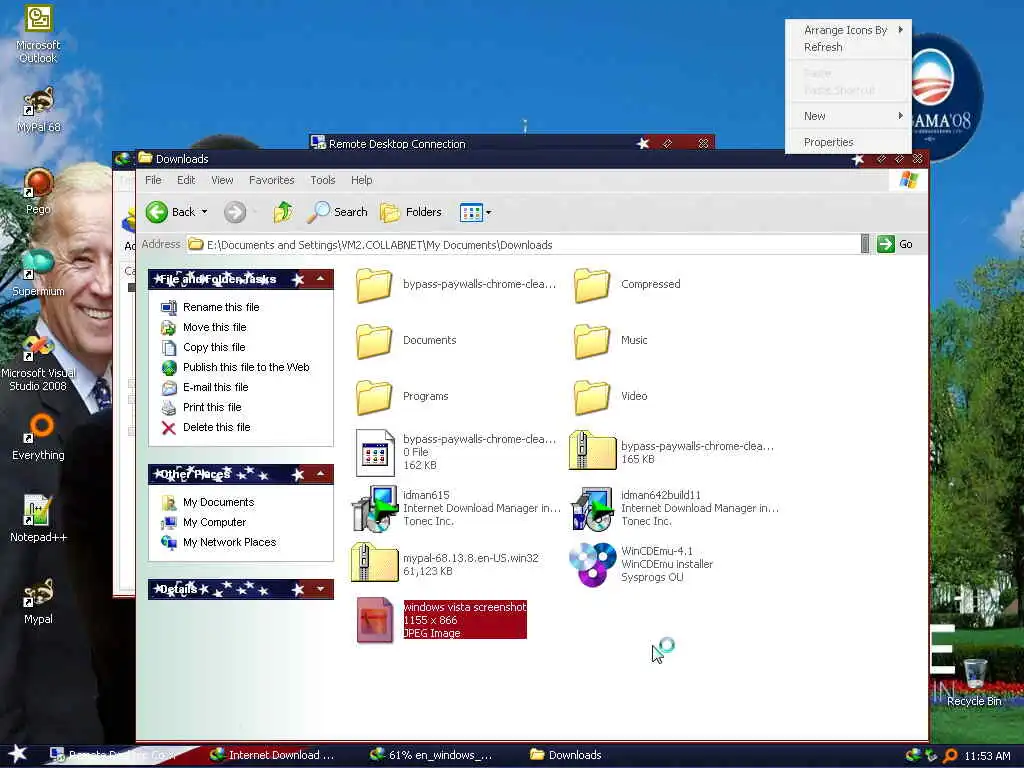Screen dimensions: 1024x768
Task: Select the bypass-paywalls-chrome-clea folder icon
Action: click(374, 285)
